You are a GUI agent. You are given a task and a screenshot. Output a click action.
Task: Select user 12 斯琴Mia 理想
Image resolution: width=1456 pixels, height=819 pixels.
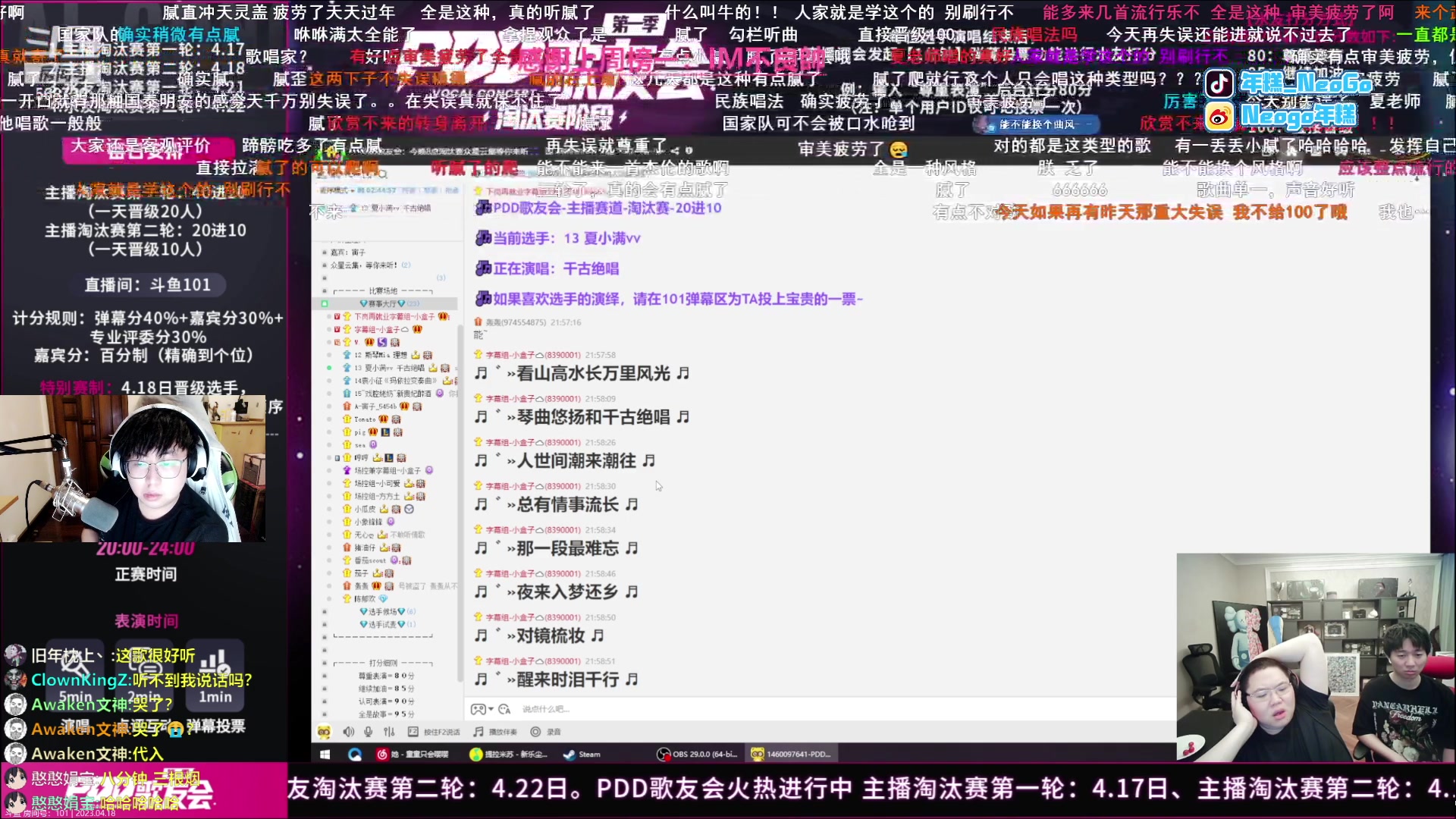click(x=380, y=355)
